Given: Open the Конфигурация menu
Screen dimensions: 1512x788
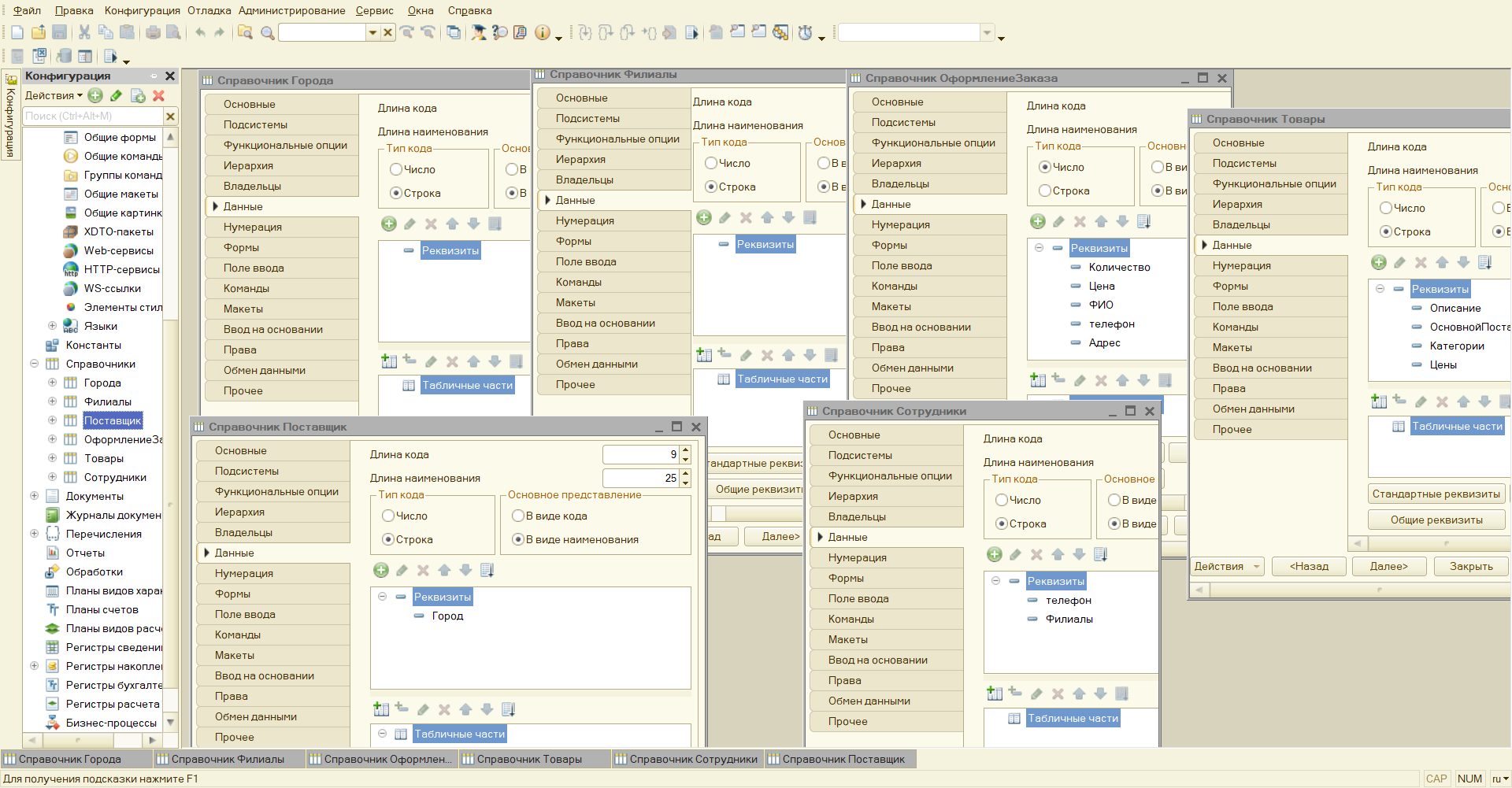Looking at the screenshot, I should (x=142, y=10).
